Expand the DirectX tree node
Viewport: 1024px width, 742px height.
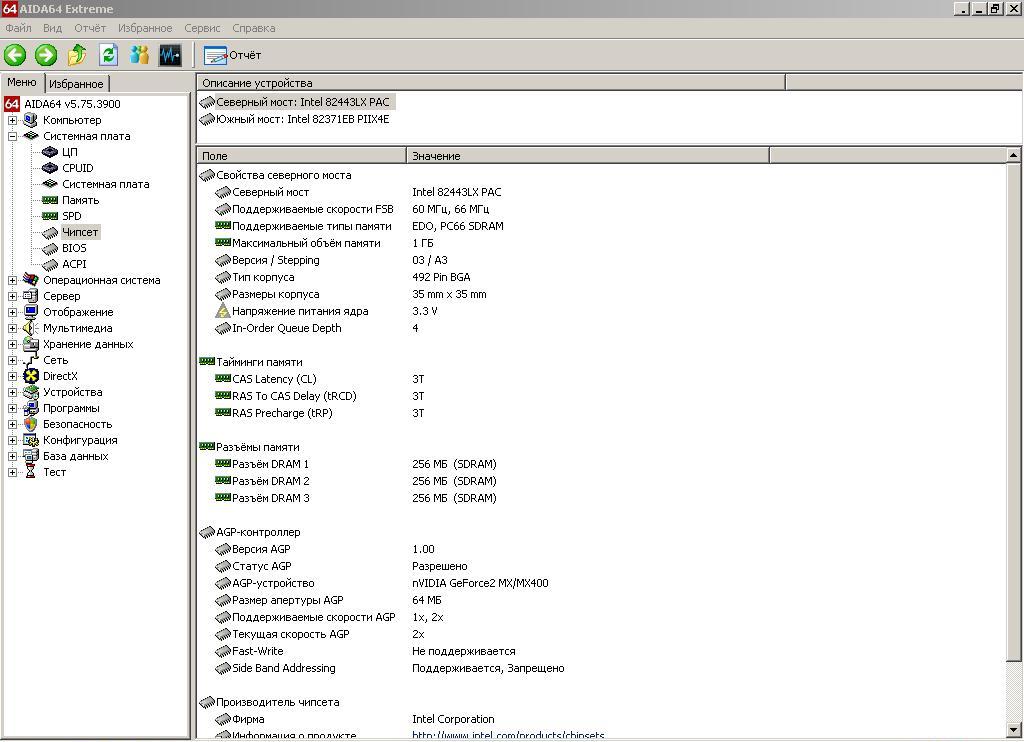12,376
